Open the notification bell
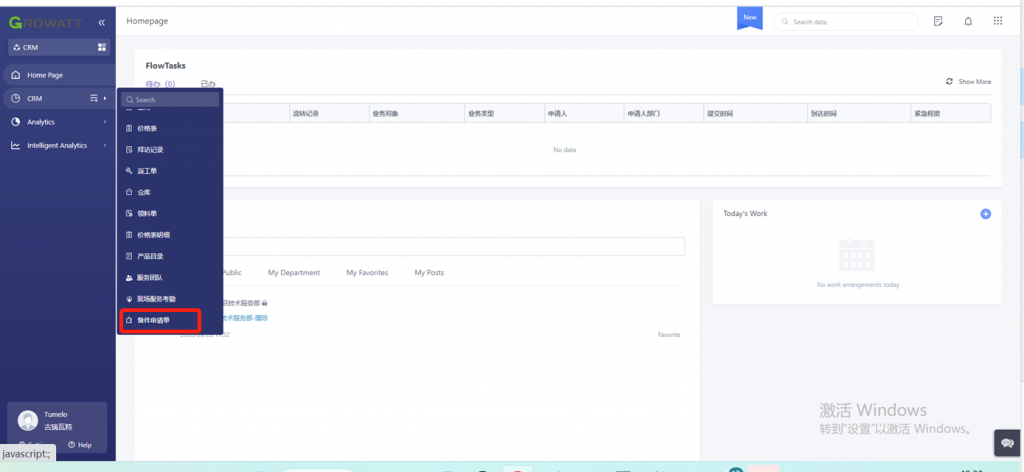 pyautogui.click(x=968, y=21)
